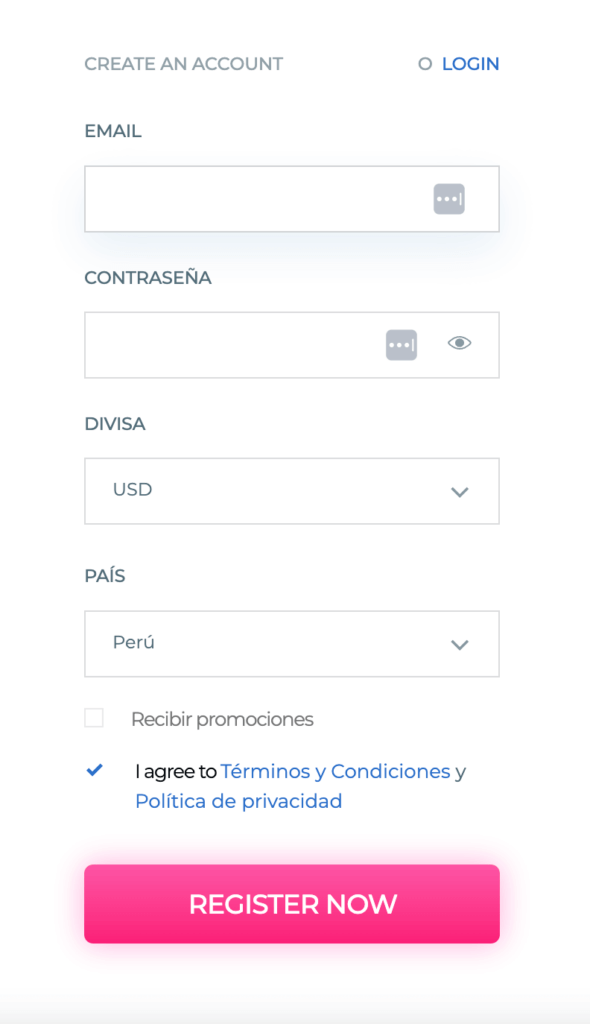This screenshot has height=1024, width=590.
Task: Focus the Email input field
Action: (x=292, y=199)
